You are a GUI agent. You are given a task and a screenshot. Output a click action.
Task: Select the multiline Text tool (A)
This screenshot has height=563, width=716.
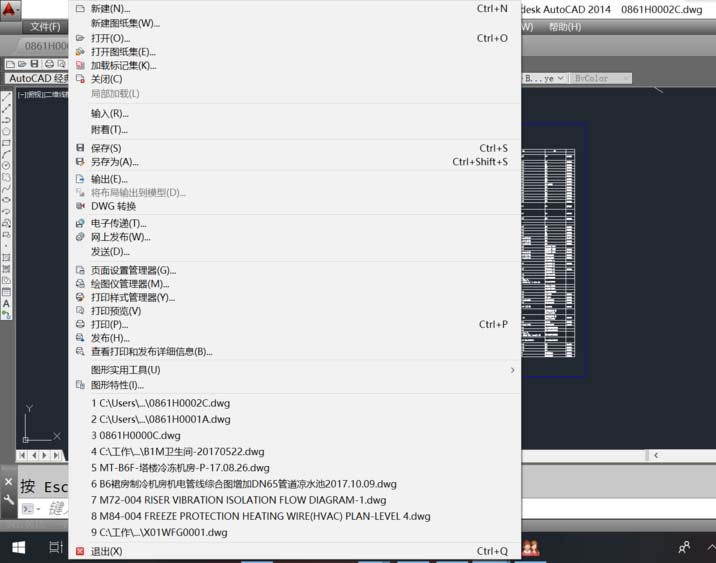[x=6, y=303]
